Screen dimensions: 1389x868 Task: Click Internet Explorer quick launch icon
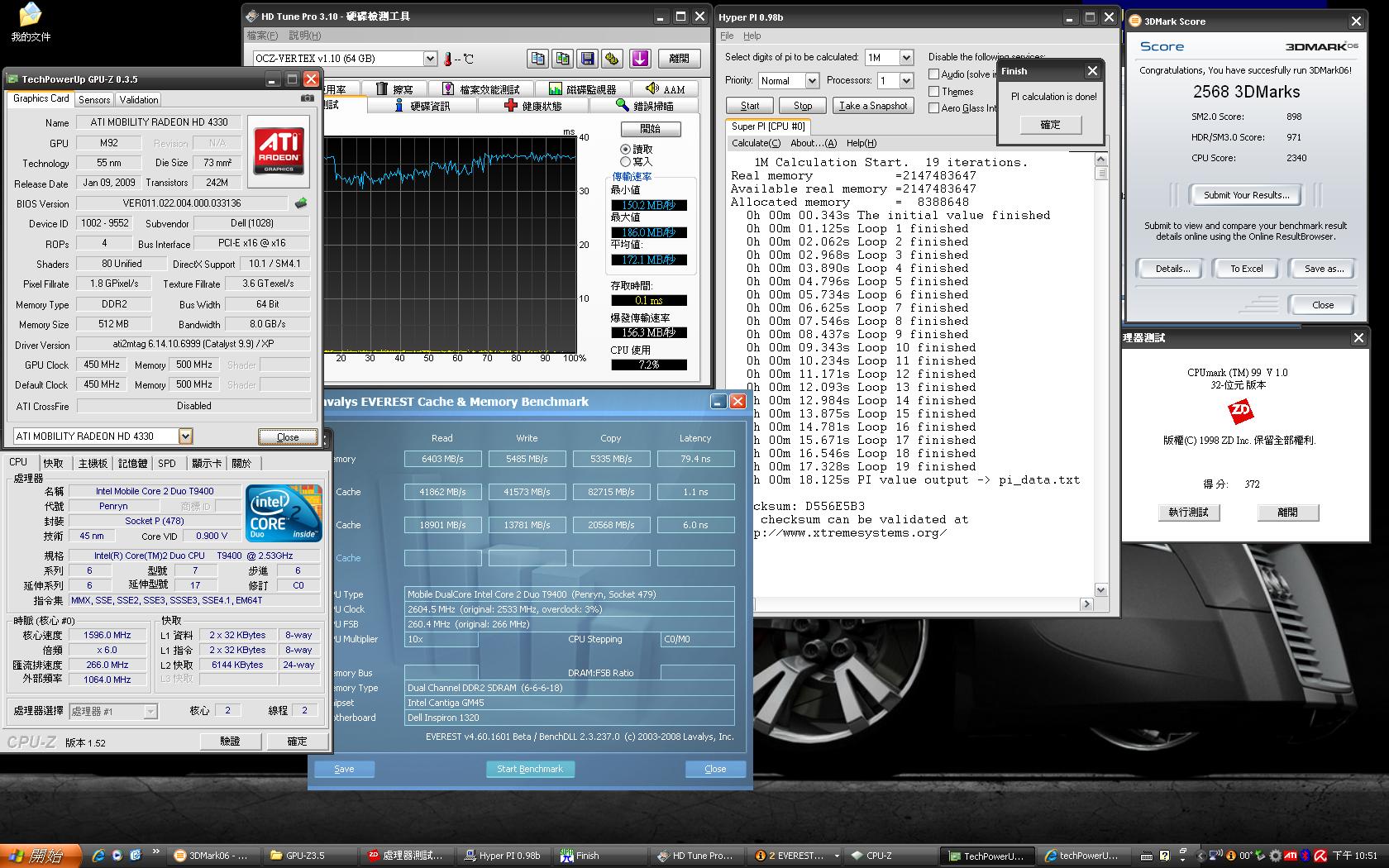[98, 856]
